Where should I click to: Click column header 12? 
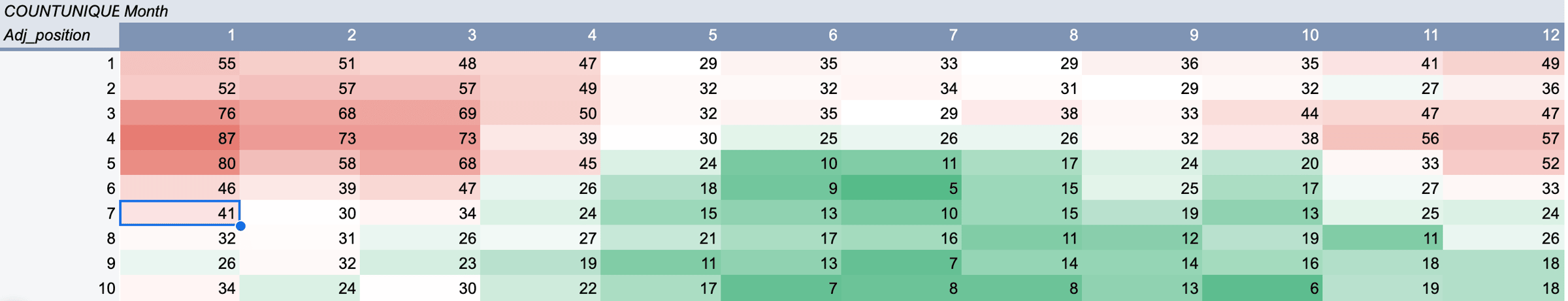pos(1550,35)
